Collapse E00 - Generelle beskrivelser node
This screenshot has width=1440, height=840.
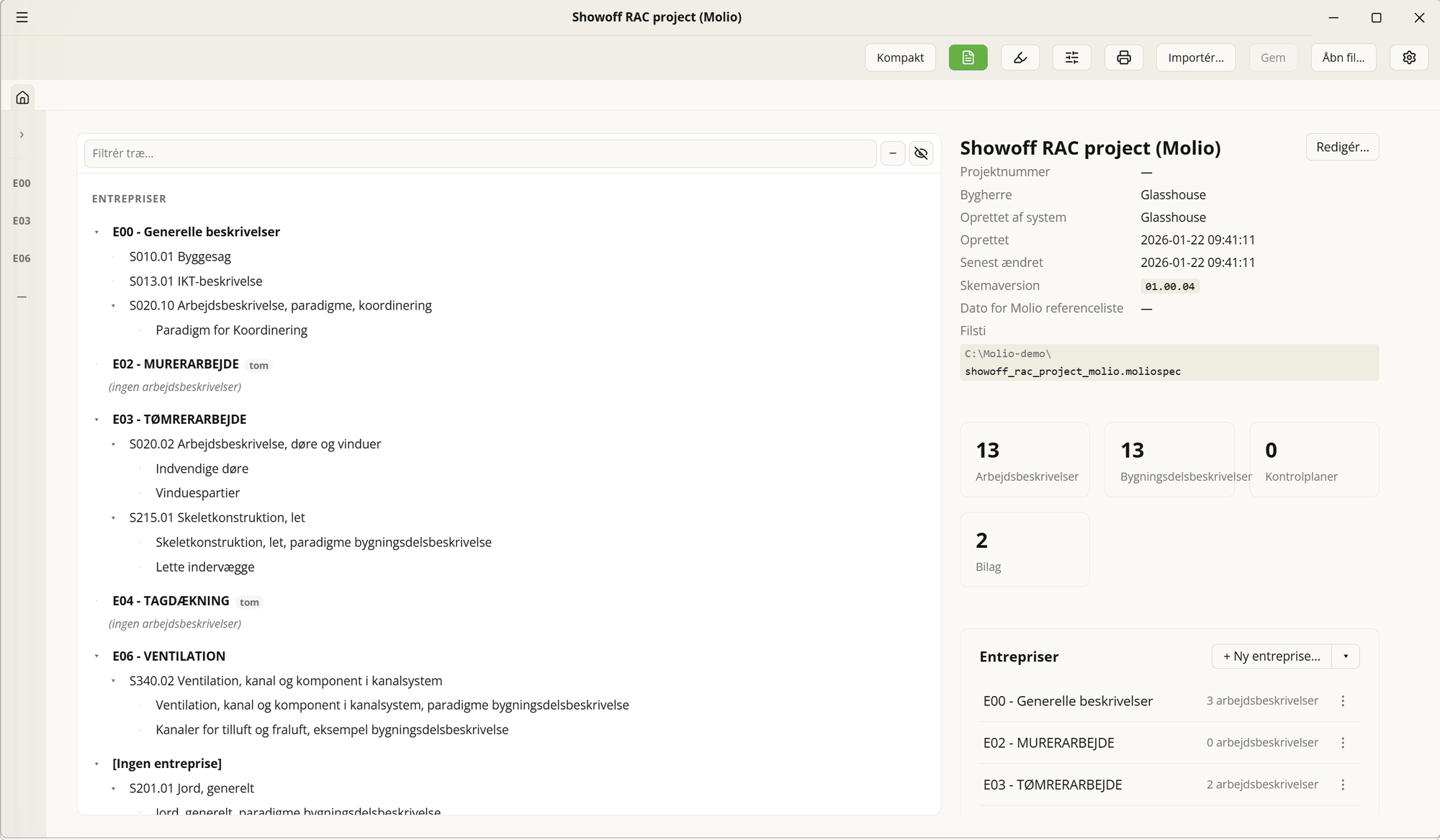96,232
